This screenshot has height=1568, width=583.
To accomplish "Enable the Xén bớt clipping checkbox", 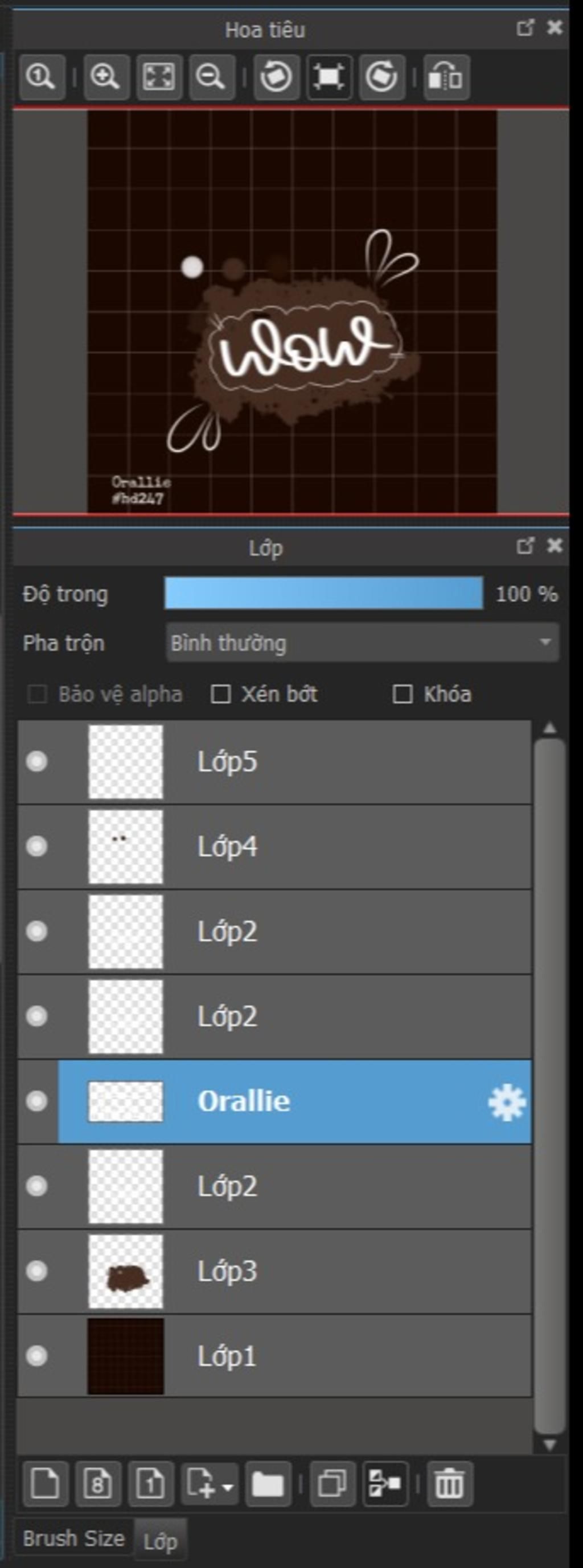I will [x=220, y=694].
